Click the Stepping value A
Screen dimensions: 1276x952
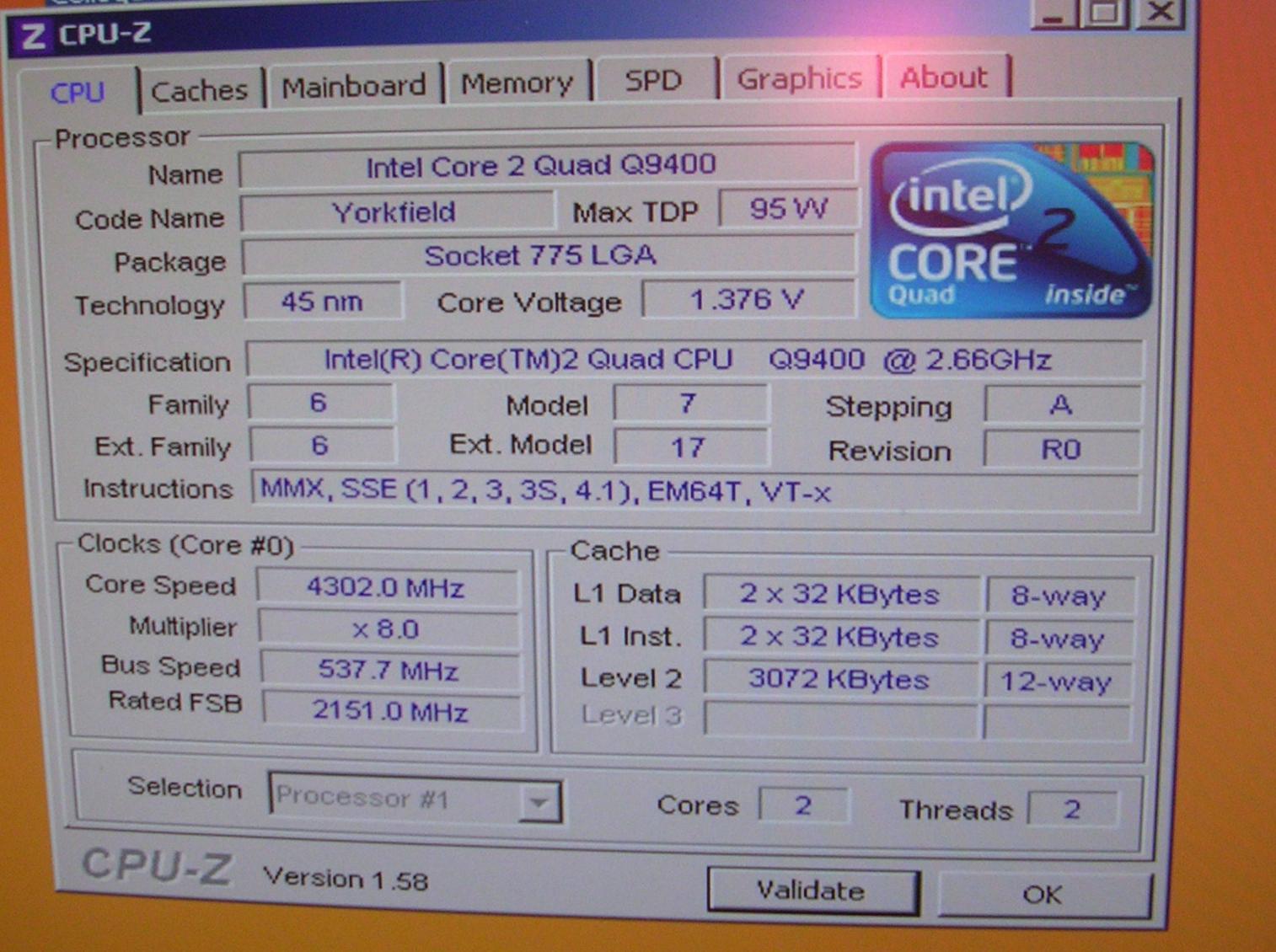pos(1062,405)
